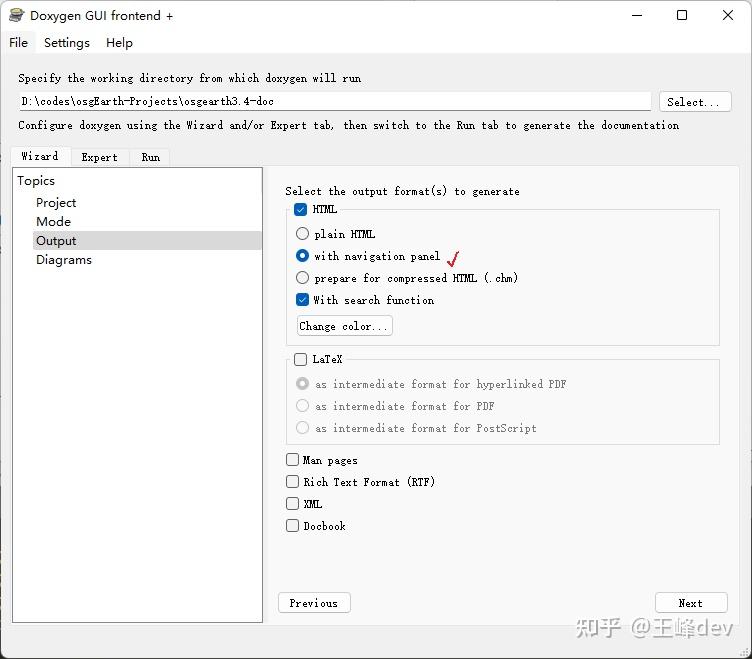Enable Rich Text Format (RTF) output
Image resolution: width=752 pixels, height=659 pixels.
pos(293,482)
